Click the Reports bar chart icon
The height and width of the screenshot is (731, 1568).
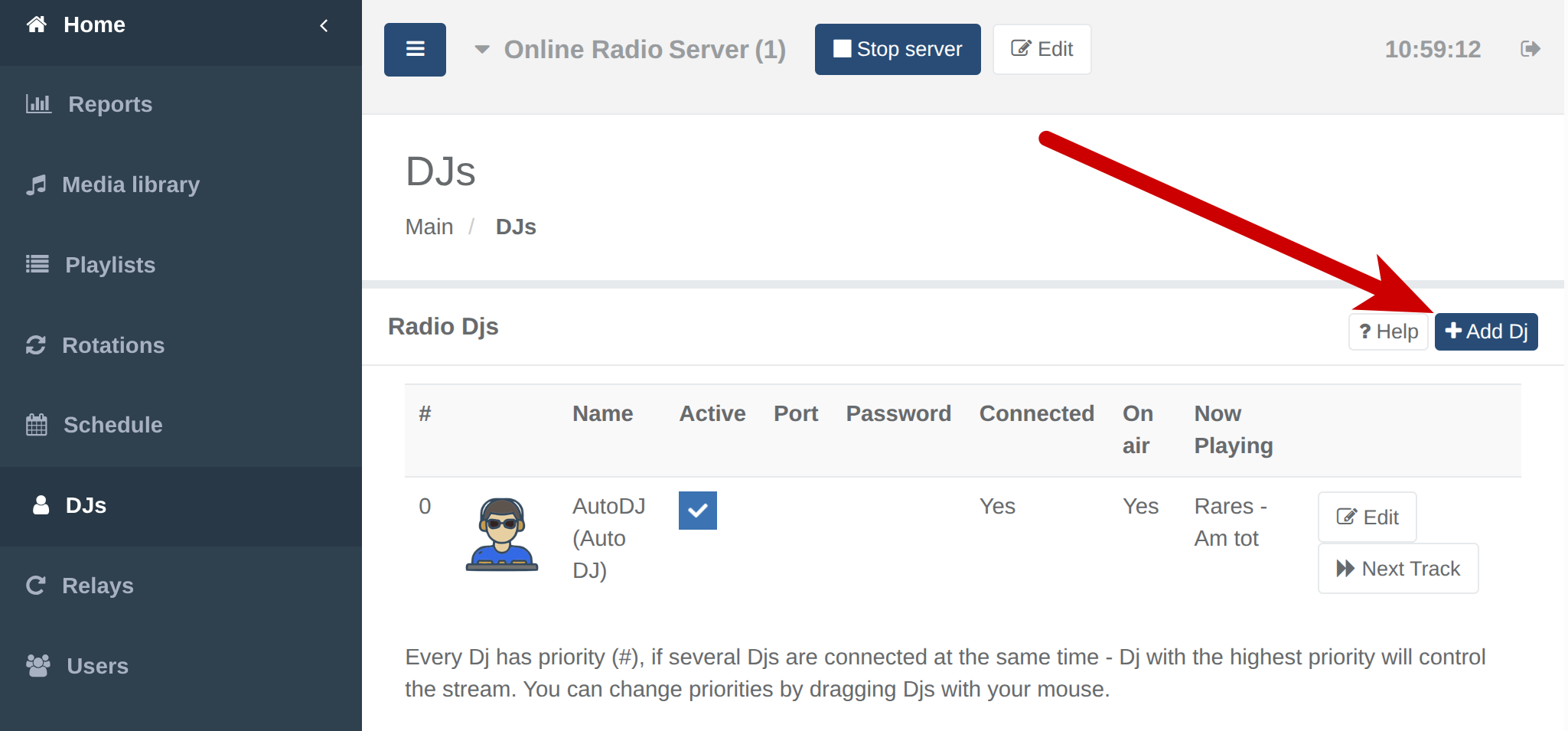(38, 103)
